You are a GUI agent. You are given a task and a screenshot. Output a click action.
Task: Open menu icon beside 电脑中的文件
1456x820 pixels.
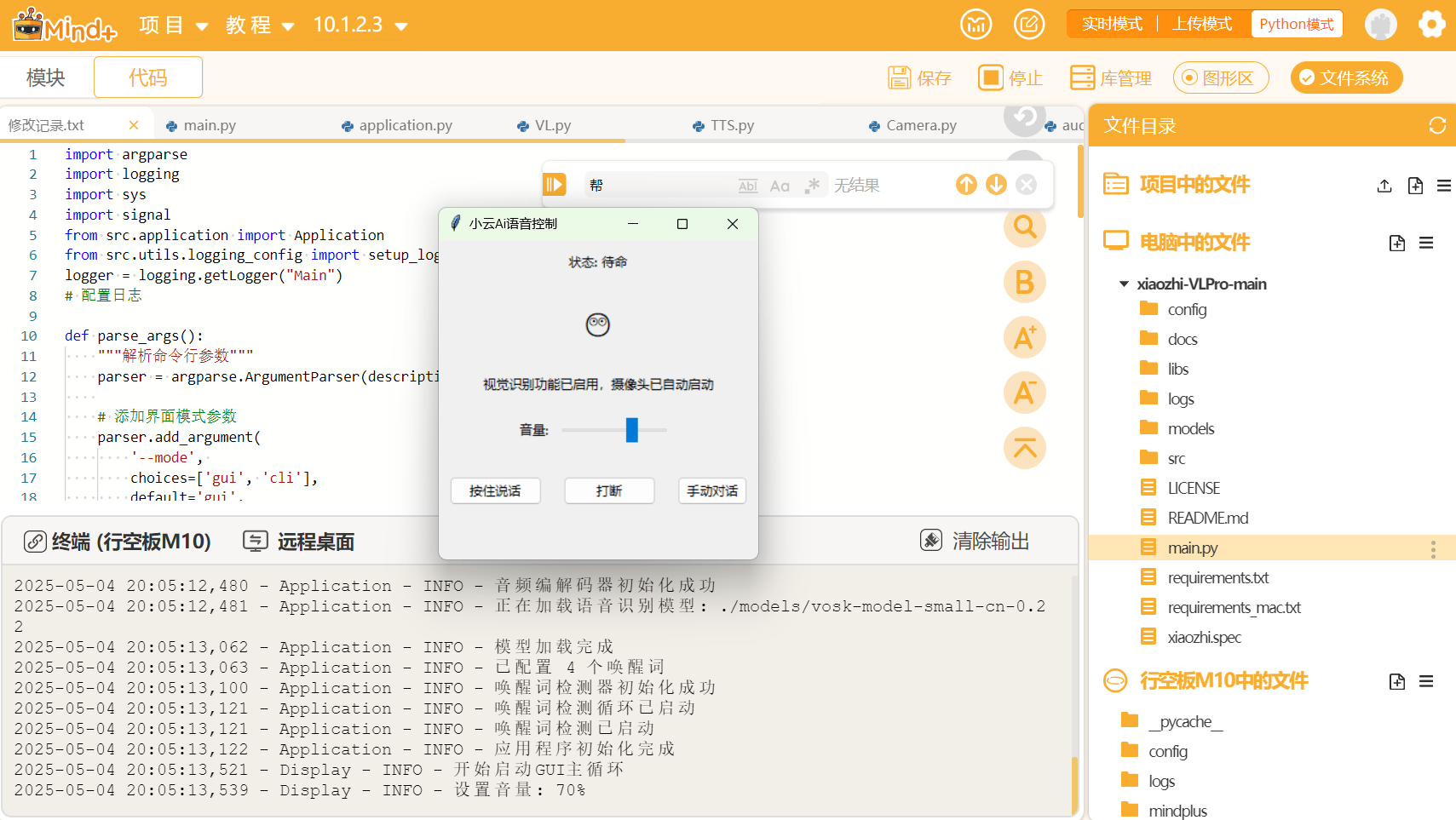[1426, 244]
